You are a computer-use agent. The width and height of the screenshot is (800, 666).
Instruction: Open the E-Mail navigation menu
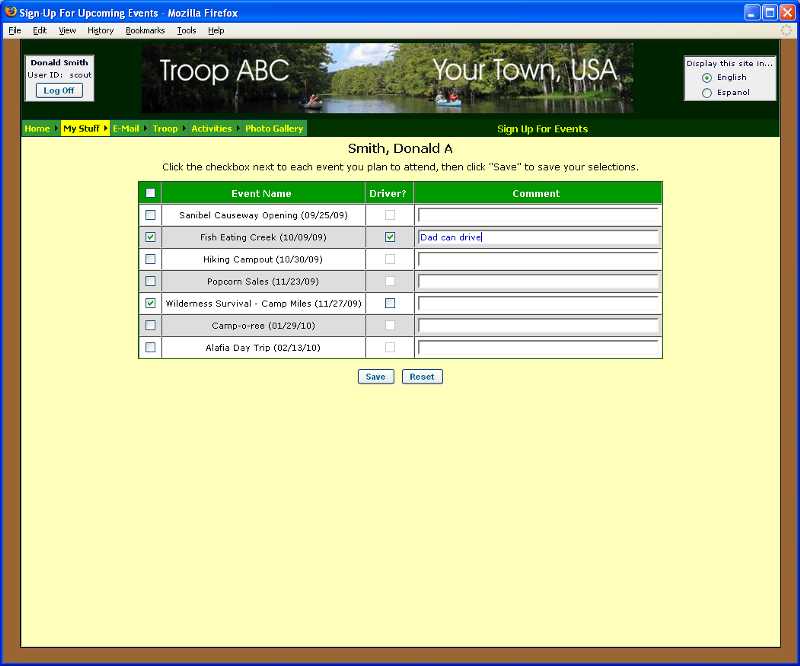(x=126, y=129)
